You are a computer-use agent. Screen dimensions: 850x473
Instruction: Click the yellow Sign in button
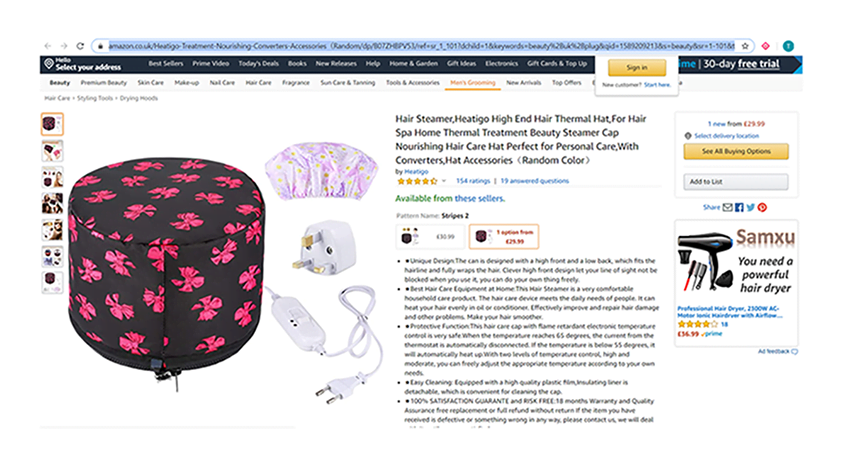pyautogui.click(x=636, y=67)
